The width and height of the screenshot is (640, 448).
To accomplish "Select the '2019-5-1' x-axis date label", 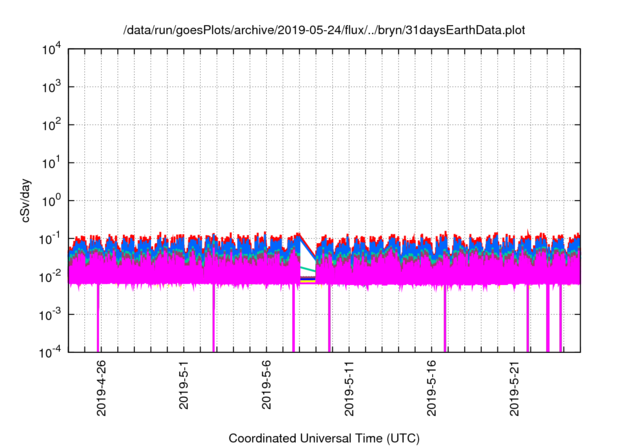I will [x=184, y=385].
